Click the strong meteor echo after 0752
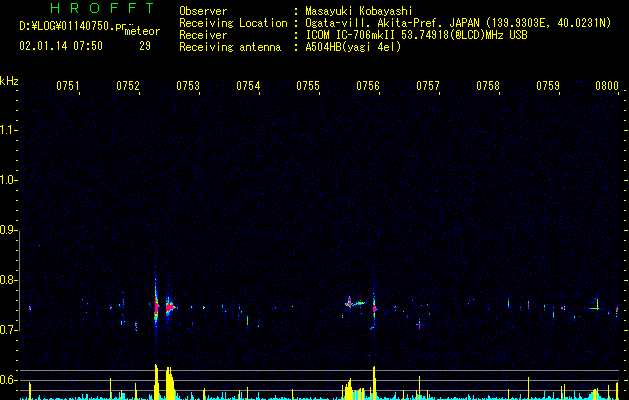Screen dimensions: 629x400 tap(156, 307)
